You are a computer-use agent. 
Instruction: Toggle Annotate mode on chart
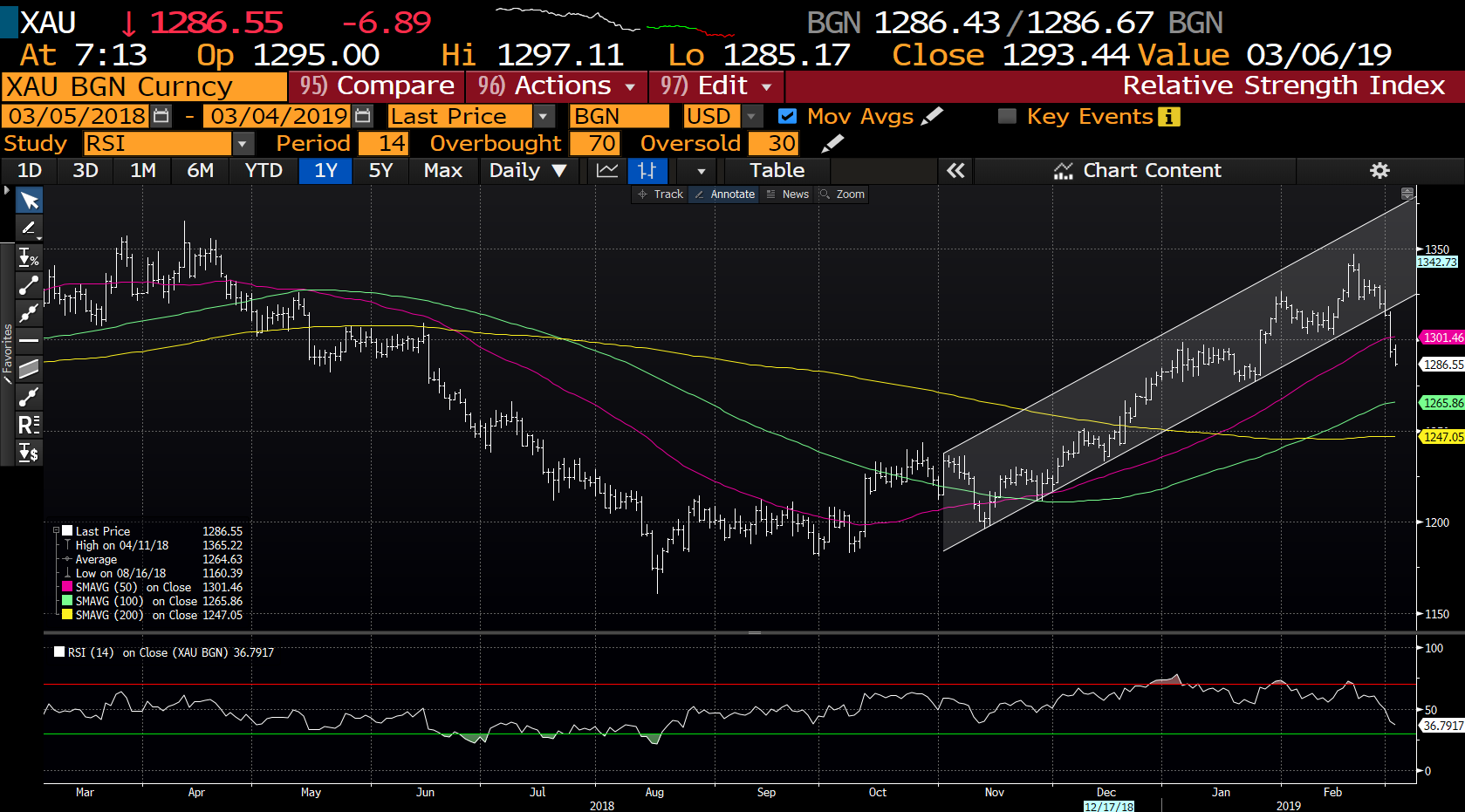[725, 194]
